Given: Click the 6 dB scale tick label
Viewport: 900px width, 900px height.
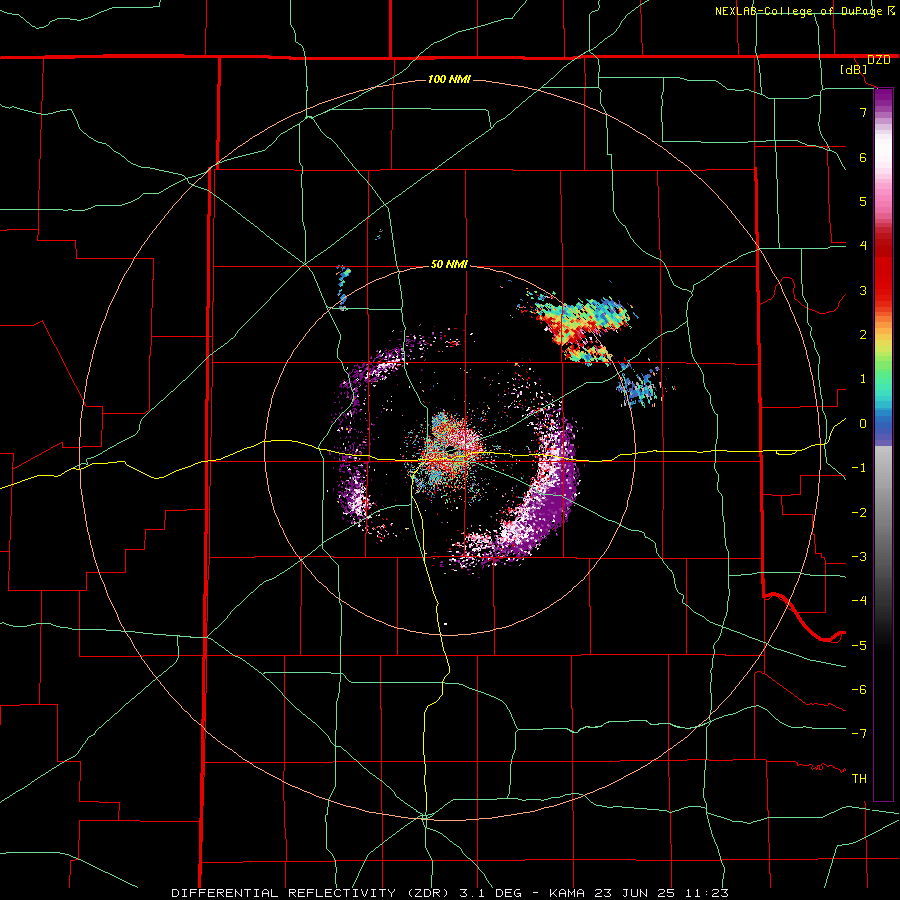Looking at the screenshot, I should pyautogui.click(x=863, y=157).
